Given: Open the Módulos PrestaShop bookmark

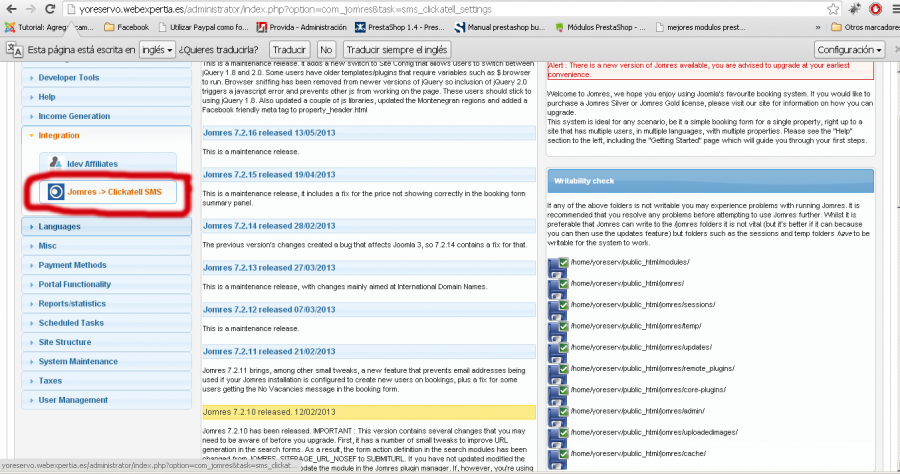Looking at the screenshot, I should coord(600,27).
